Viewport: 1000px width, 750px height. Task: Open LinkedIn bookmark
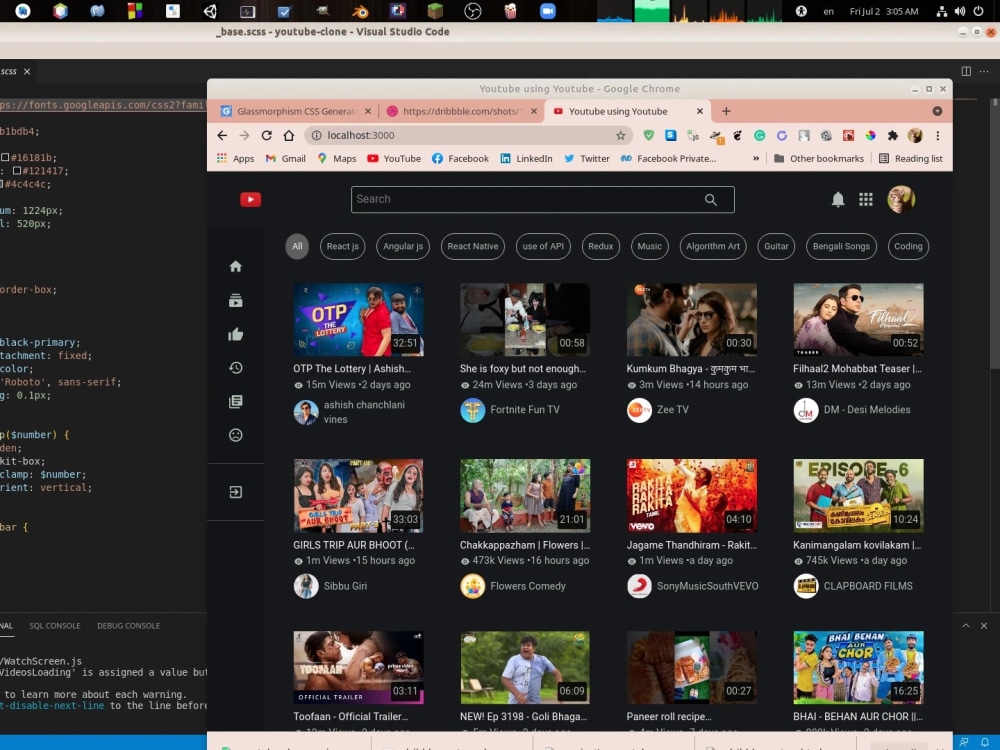pos(526,158)
